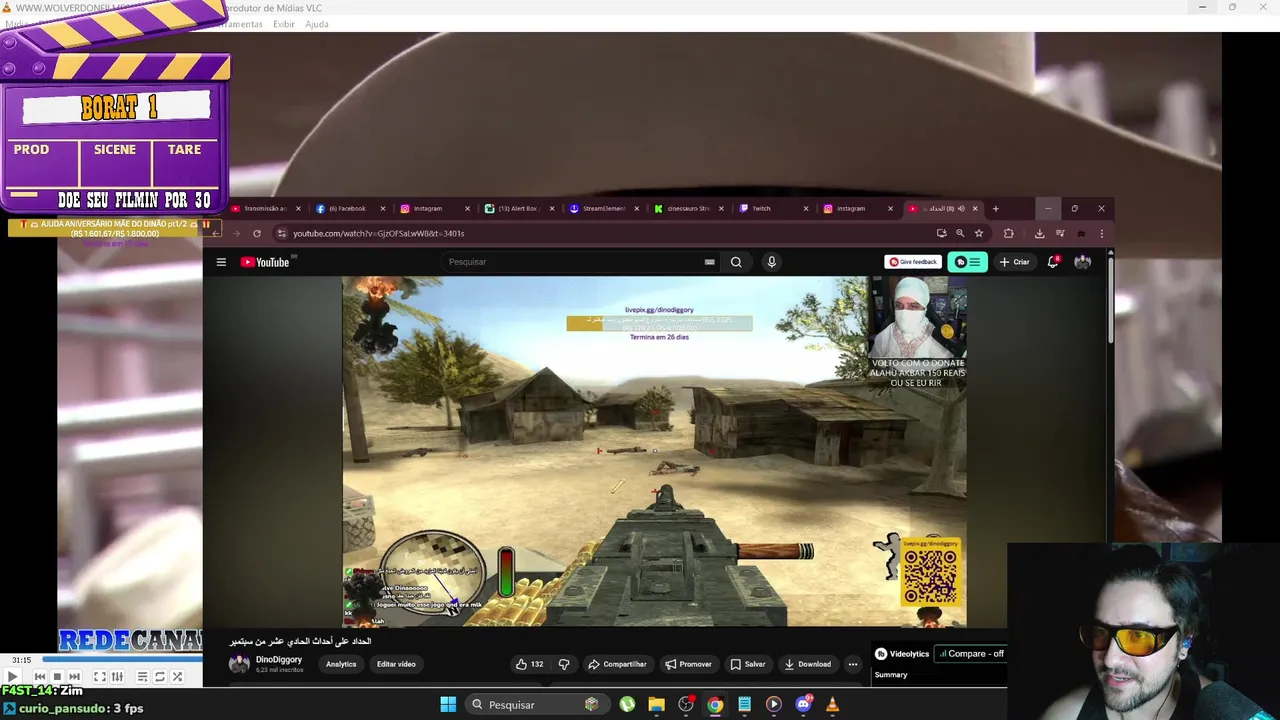Toggle VLC random shuffle
This screenshot has height=720, width=1280.
point(177,677)
